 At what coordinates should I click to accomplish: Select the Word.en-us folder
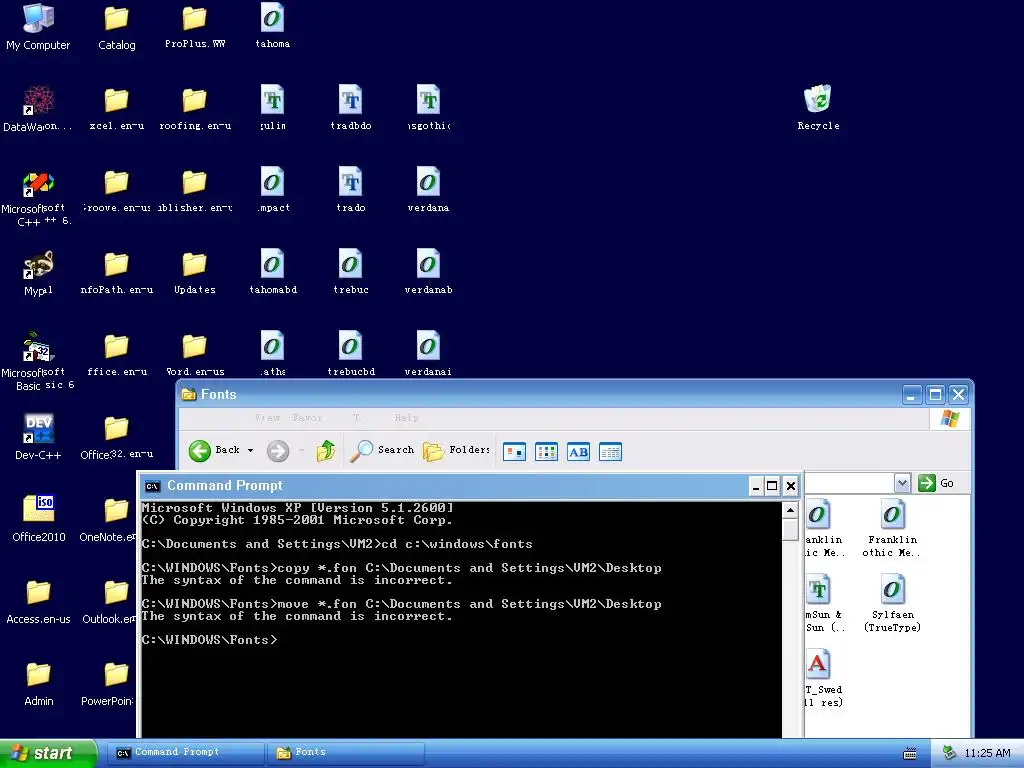[x=195, y=355]
